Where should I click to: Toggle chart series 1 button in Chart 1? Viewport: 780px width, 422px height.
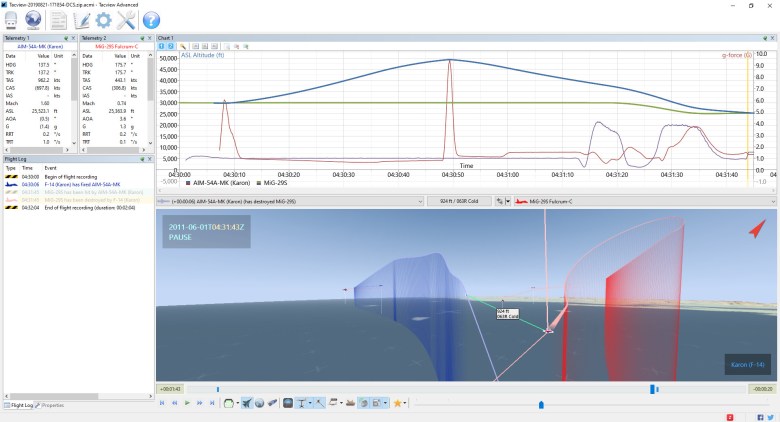tap(162, 46)
